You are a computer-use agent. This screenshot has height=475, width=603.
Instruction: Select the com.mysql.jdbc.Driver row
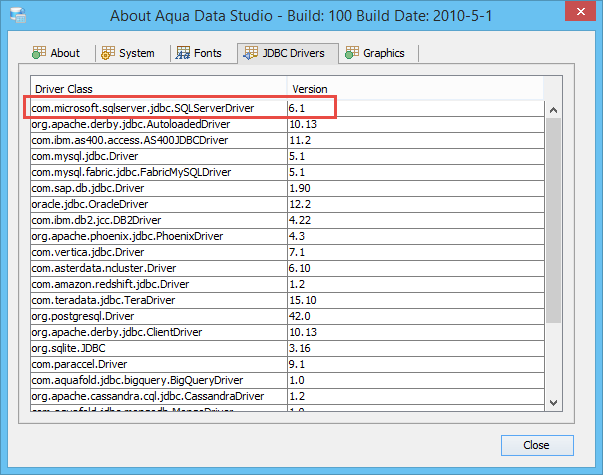click(287, 156)
